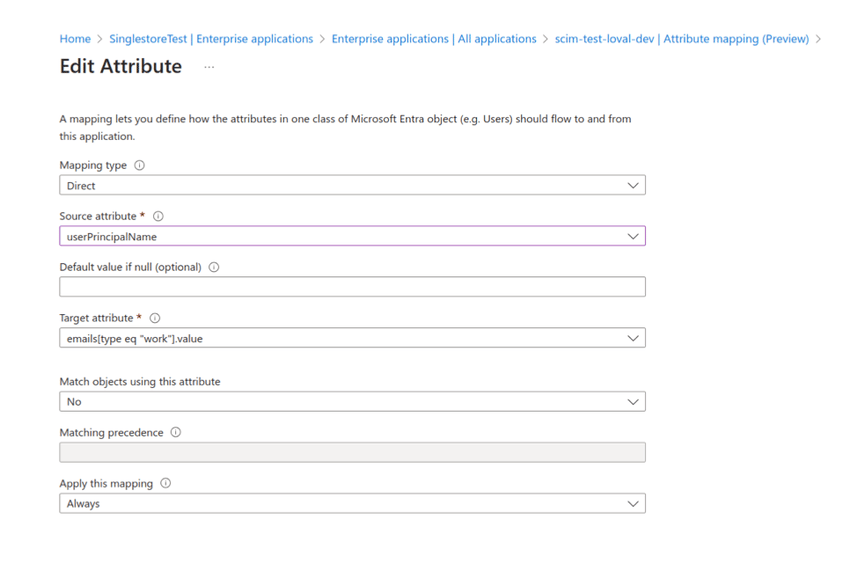Click the Edit Attribute page heading
The height and width of the screenshot is (564, 850).
[121, 67]
